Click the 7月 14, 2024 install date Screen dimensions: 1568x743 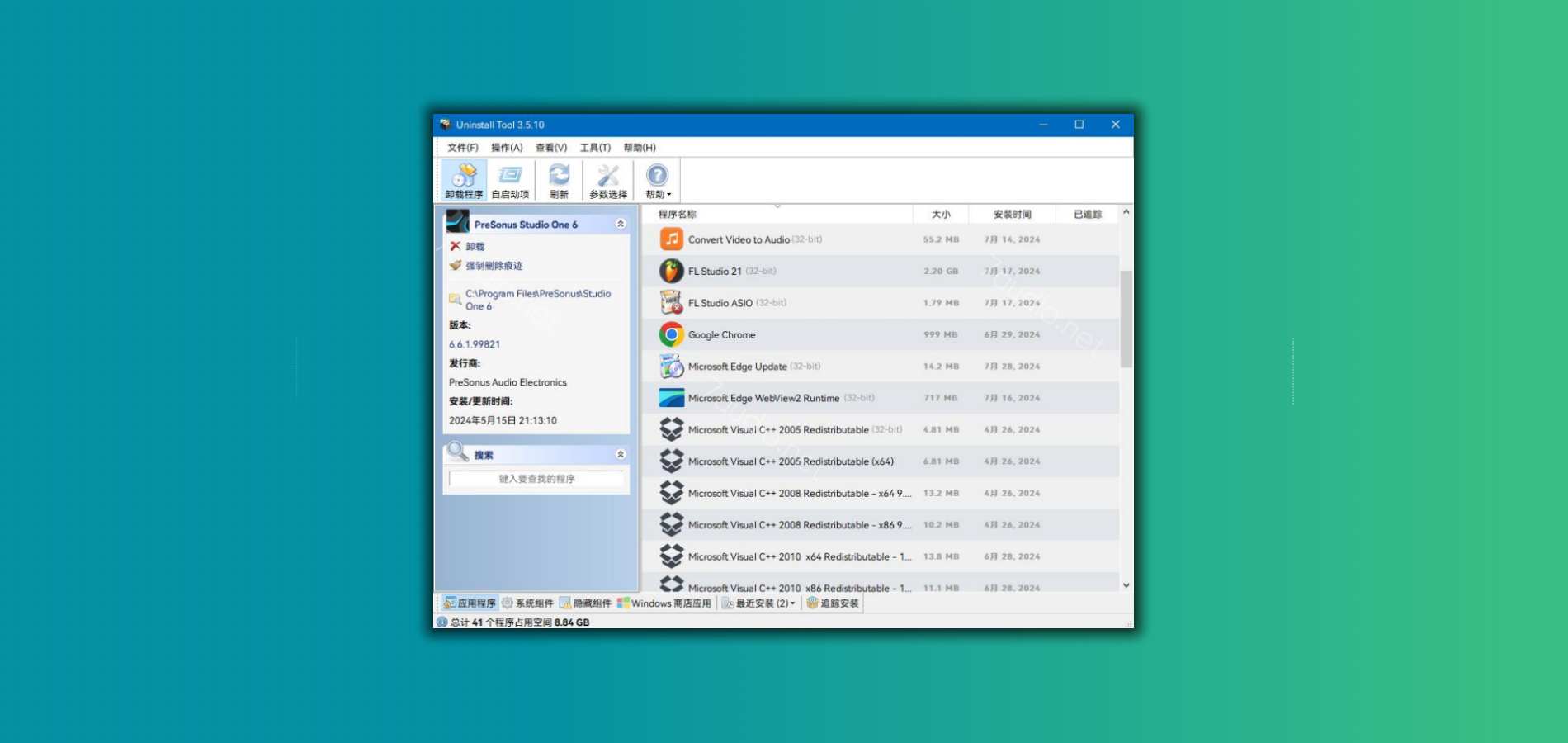(x=1012, y=240)
